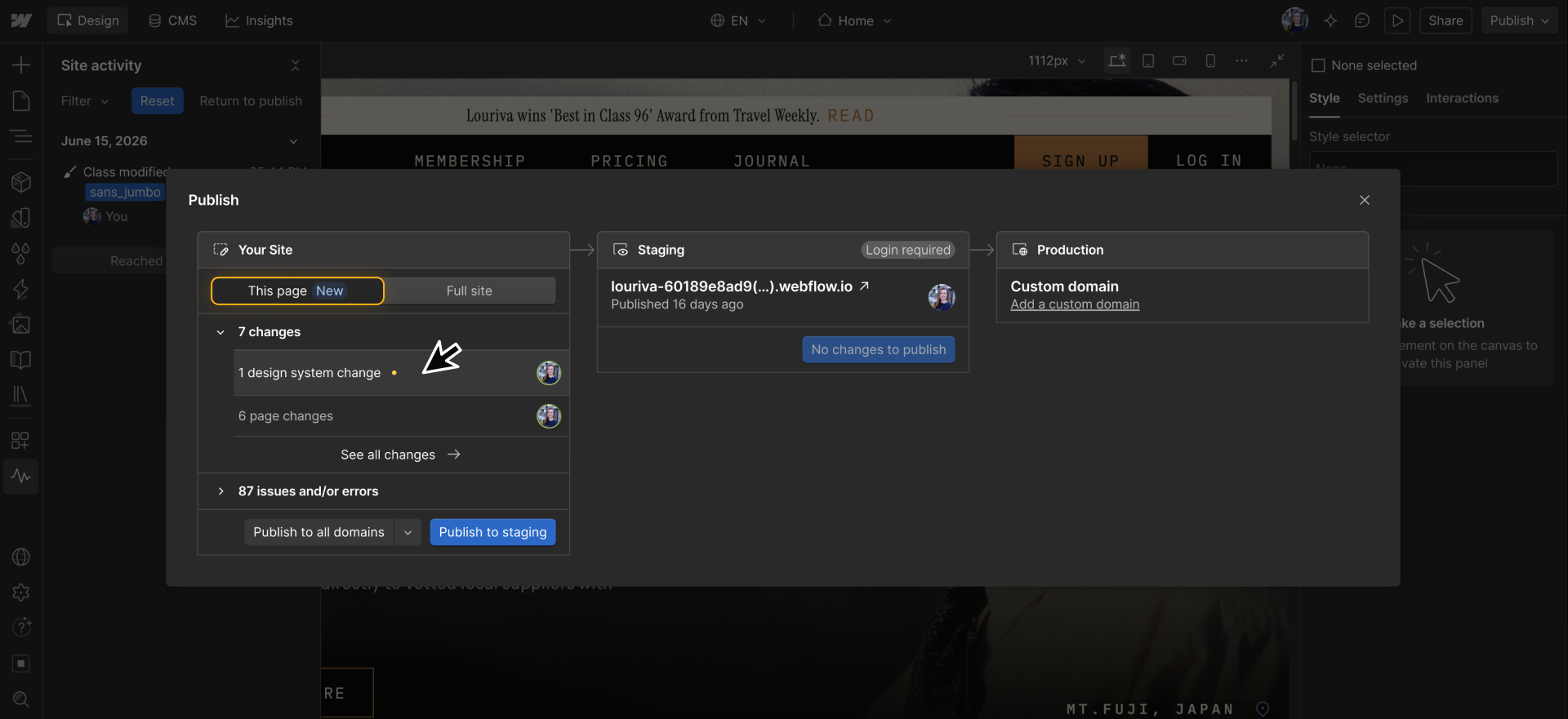Click Add a custom domain link
This screenshot has width=1568, height=719.
tap(1075, 304)
